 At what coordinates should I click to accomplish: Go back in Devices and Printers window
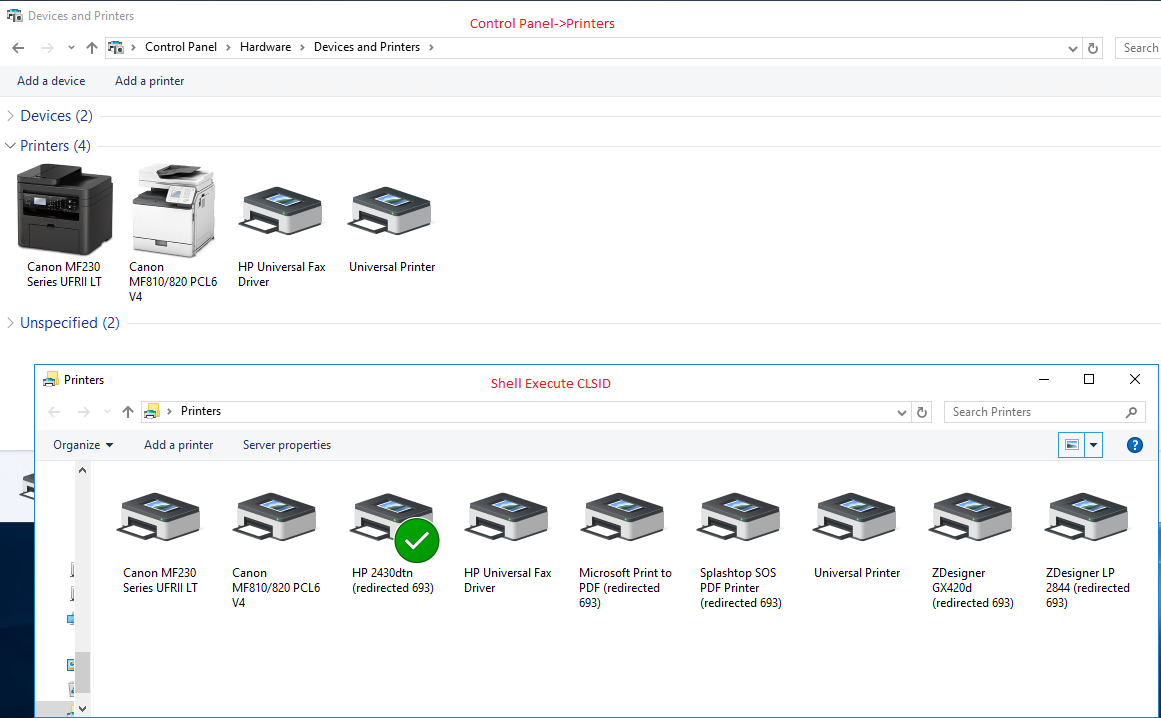pyautogui.click(x=19, y=47)
